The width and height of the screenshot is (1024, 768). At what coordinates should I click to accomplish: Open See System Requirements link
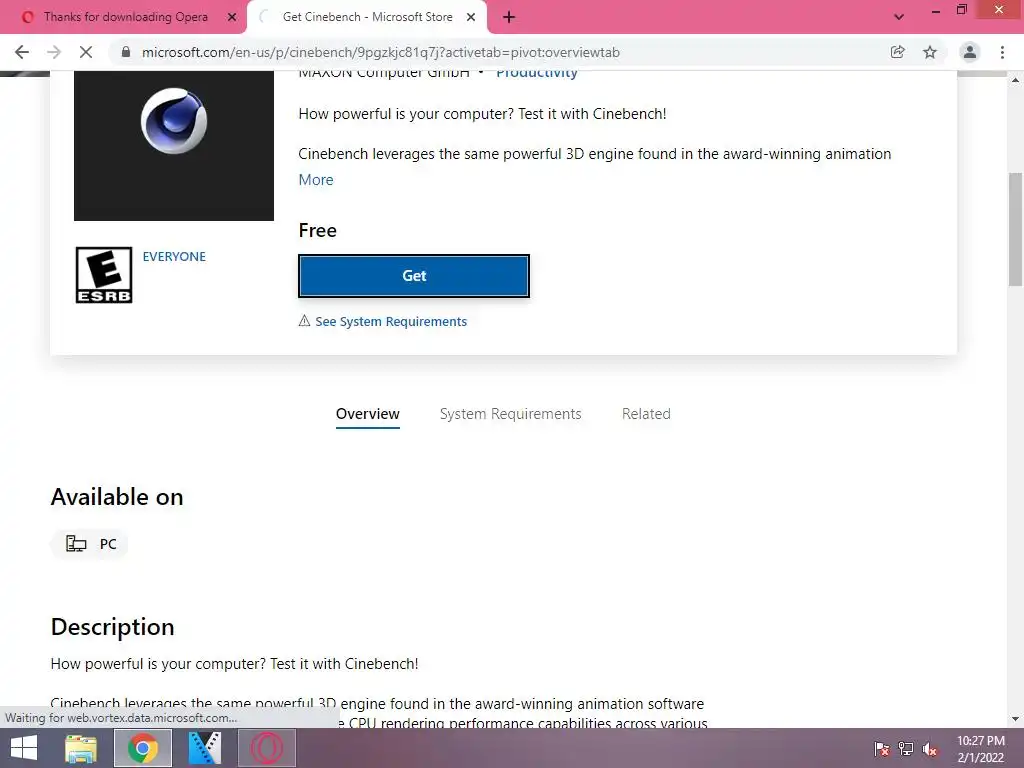(x=391, y=321)
